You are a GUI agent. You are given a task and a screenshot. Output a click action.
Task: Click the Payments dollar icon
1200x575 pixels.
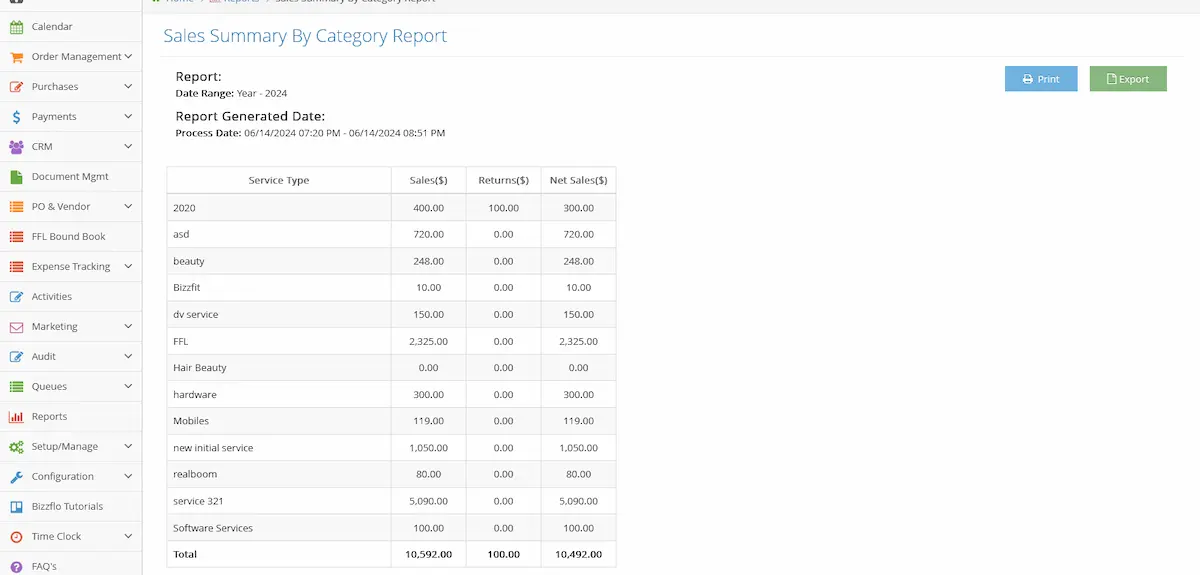(16, 117)
